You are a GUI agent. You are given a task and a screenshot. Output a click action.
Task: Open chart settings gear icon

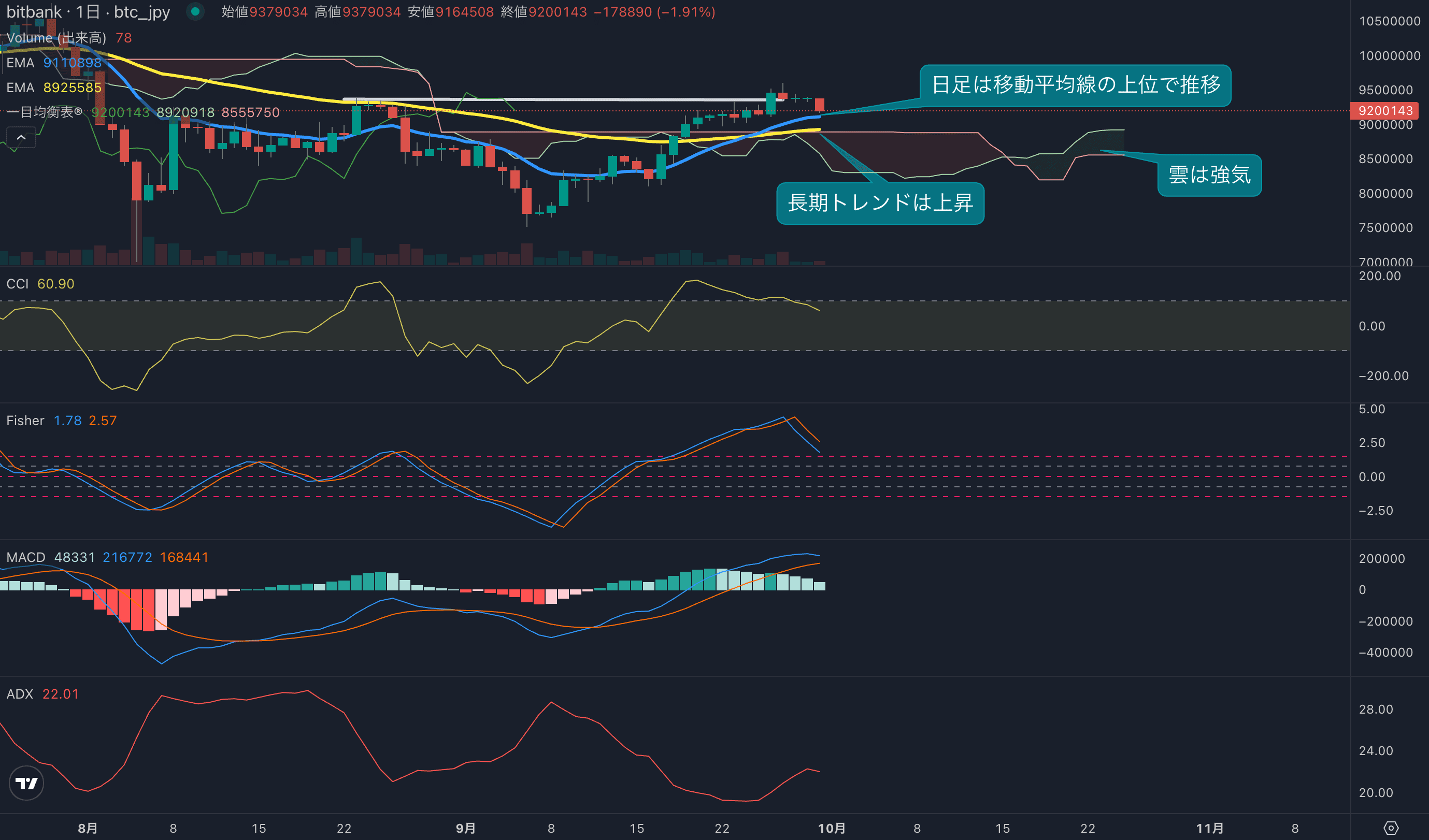click(x=1391, y=828)
